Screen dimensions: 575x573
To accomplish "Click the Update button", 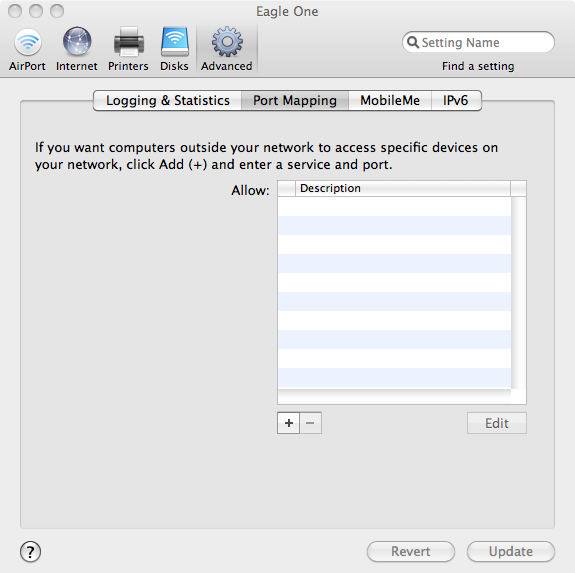I will [x=511, y=551].
